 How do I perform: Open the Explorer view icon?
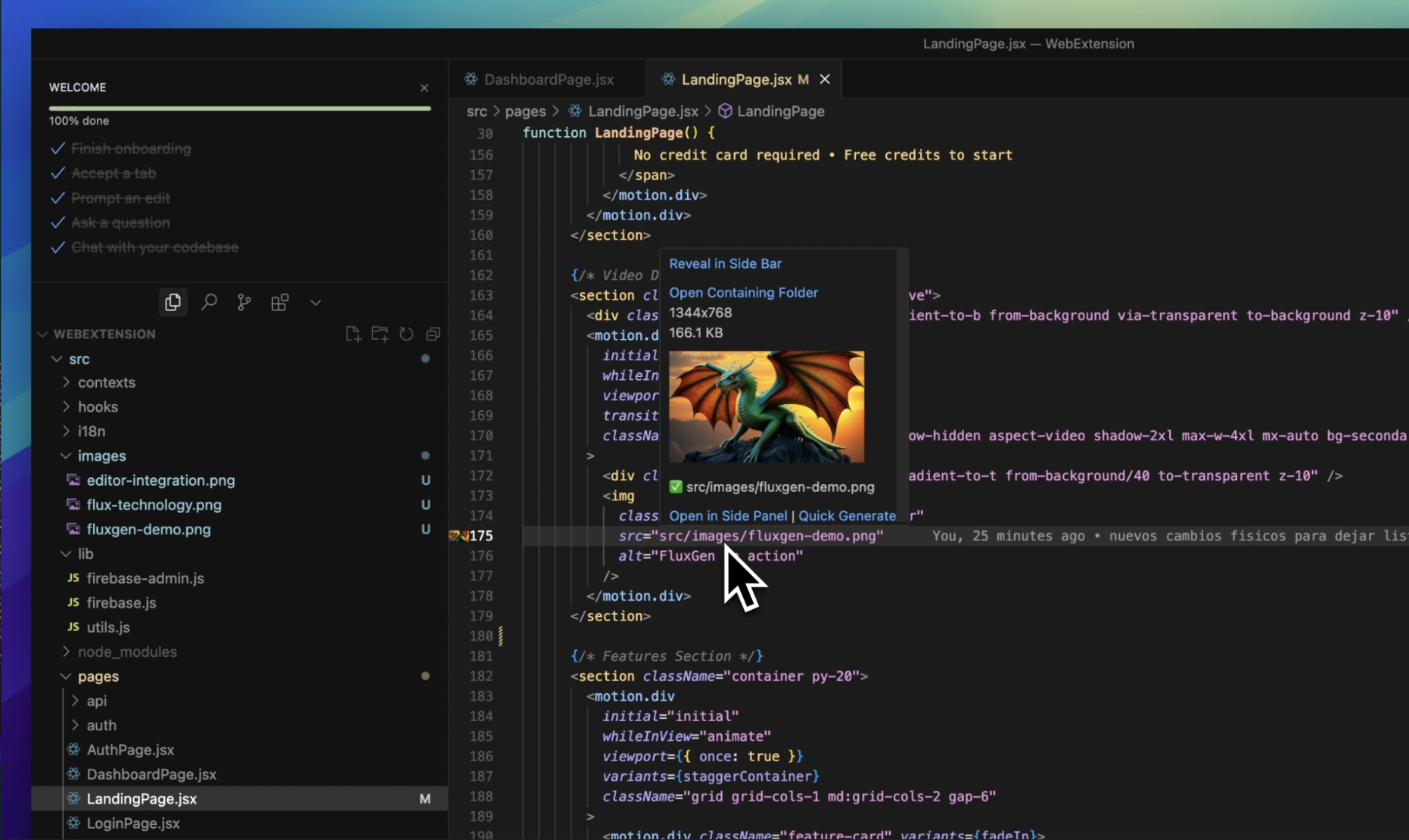click(x=173, y=303)
